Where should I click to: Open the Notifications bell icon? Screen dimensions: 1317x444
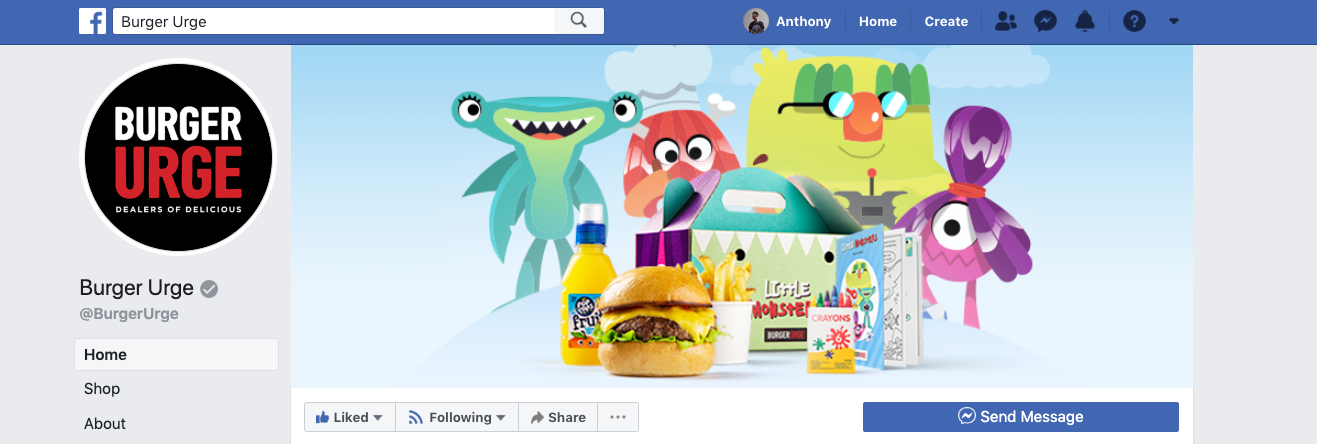click(x=1085, y=21)
